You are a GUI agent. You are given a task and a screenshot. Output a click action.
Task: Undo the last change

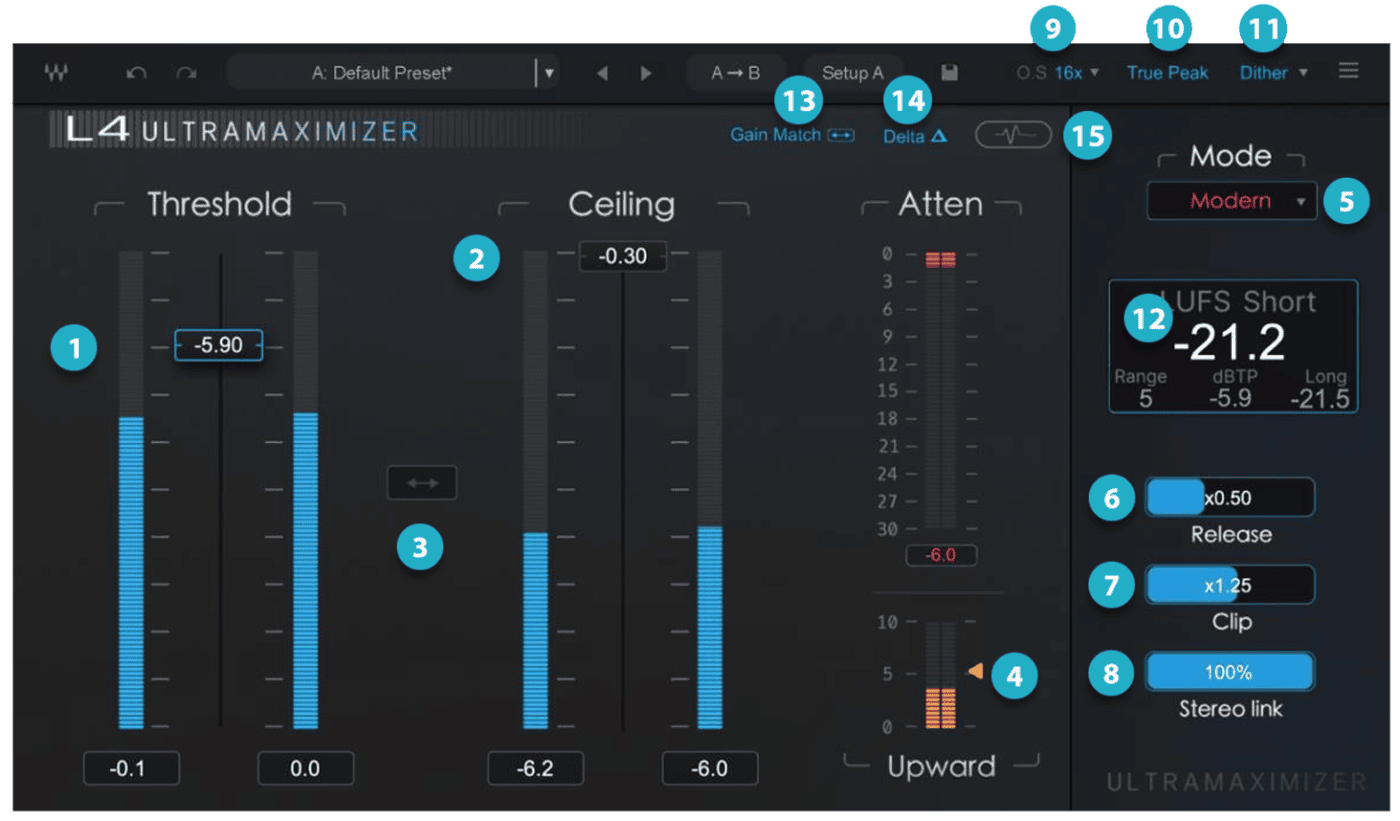point(137,73)
